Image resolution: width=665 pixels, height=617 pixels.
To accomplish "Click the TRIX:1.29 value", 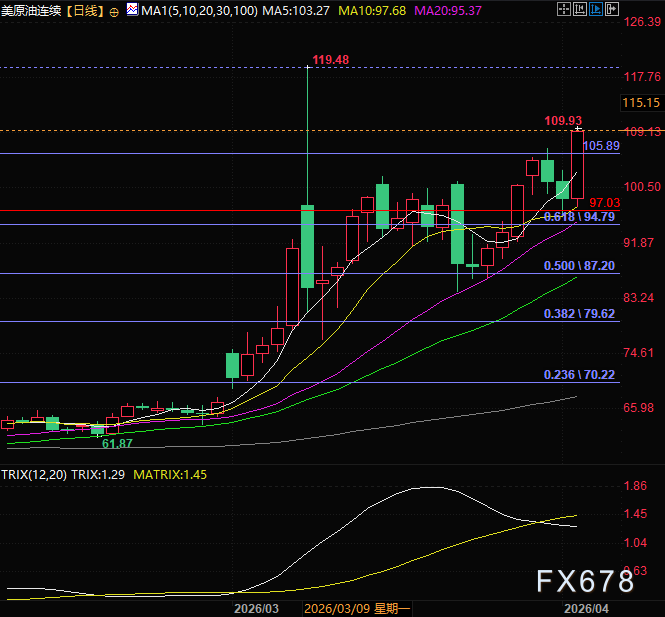I will (x=98, y=475).
